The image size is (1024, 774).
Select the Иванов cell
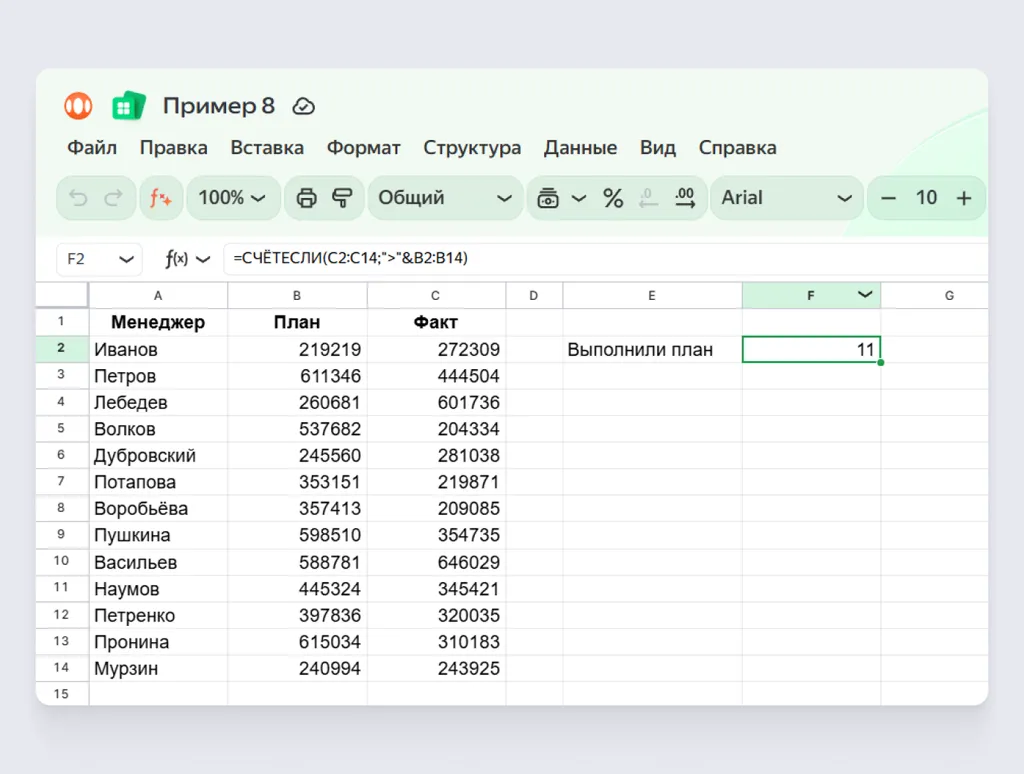[x=158, y=349]
